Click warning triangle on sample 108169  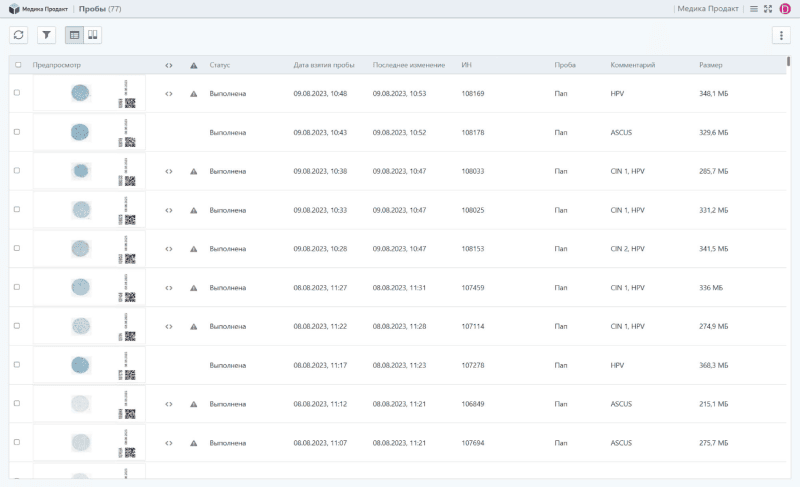[x=194, y=94]
